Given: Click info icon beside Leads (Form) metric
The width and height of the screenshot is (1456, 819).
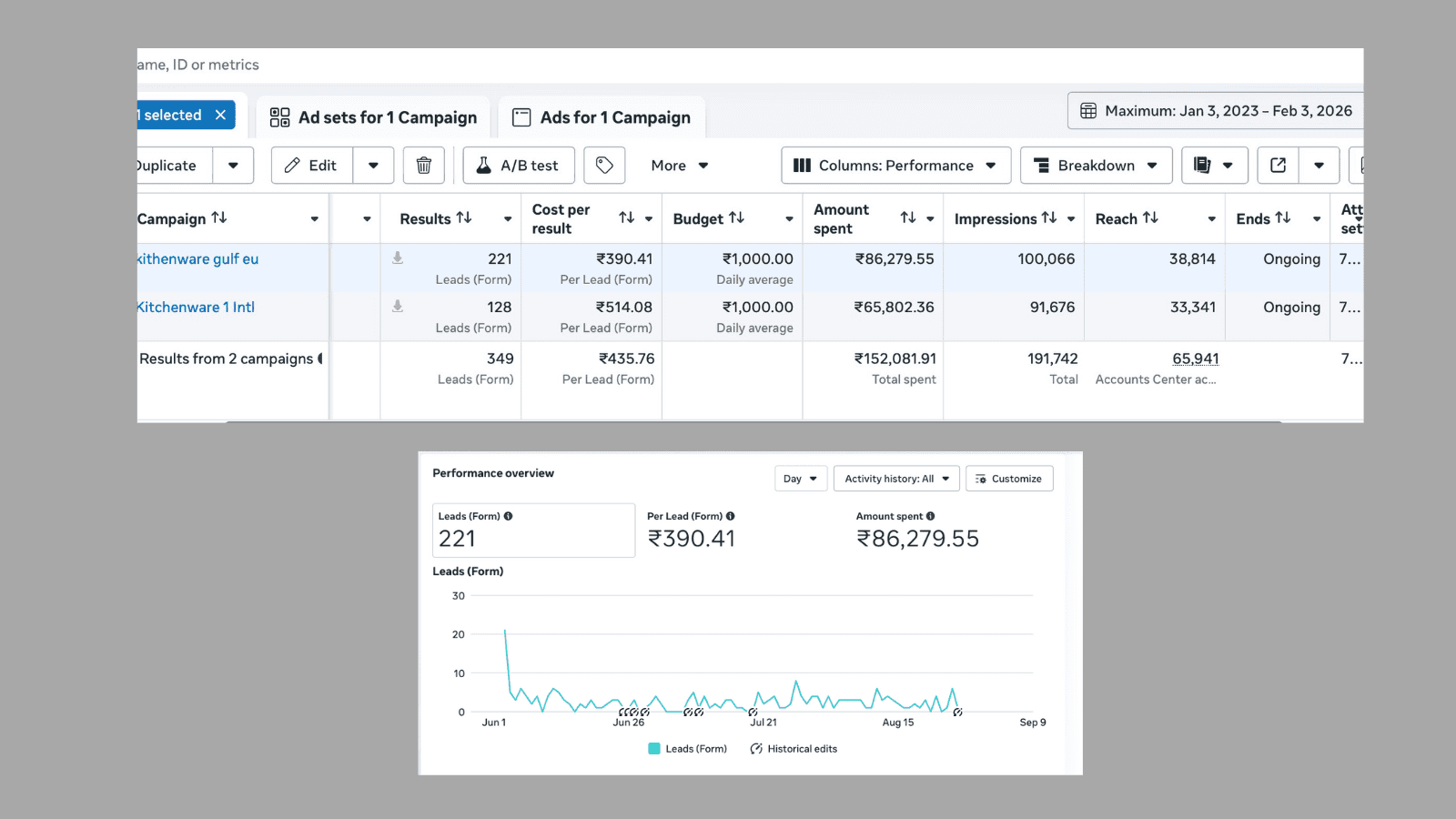Looking at the screenshot, I should click(x=509, y=516).
